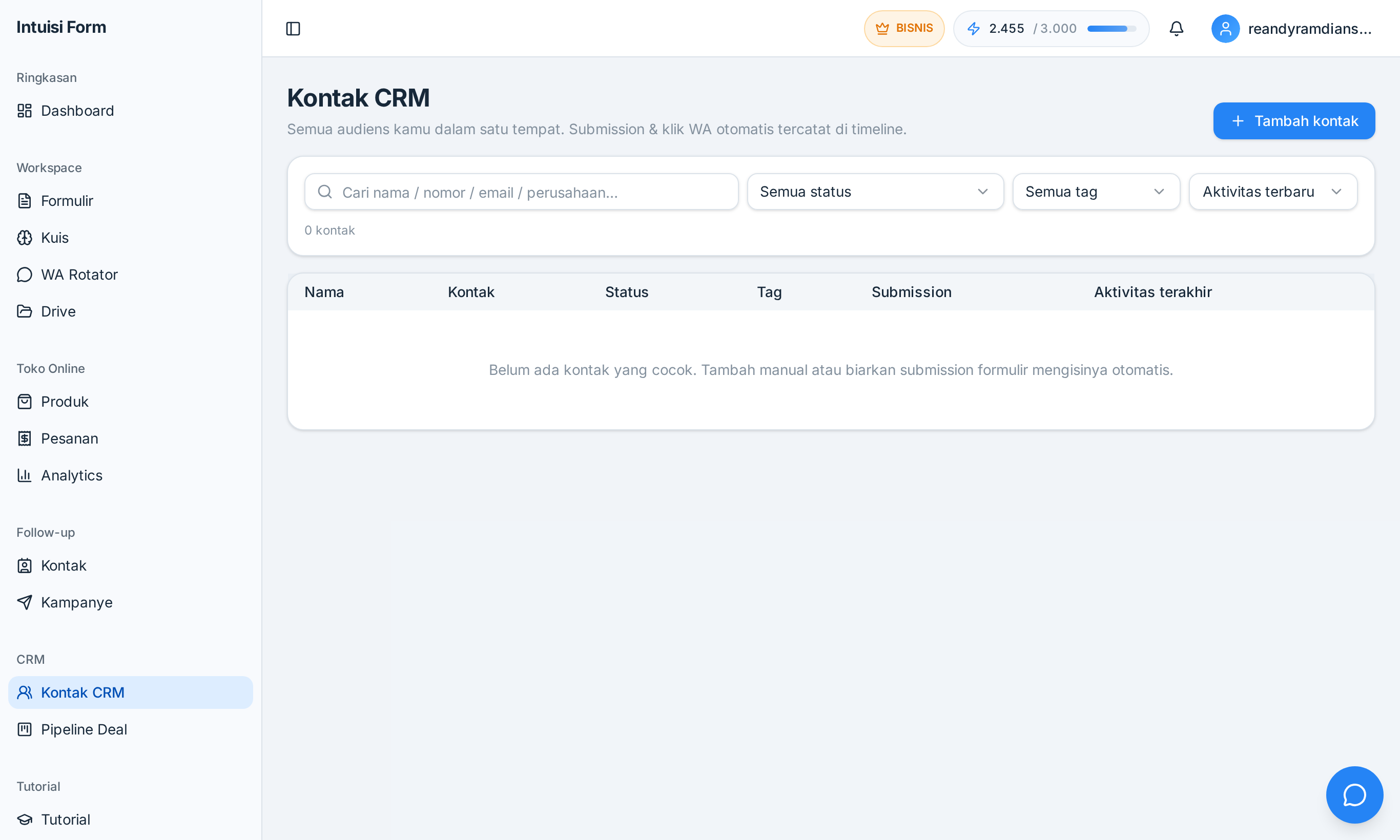This screenshot has width=1400, height=840.
Task: Open Tutorial sidebar link
Action: click(x=130, y=819)
